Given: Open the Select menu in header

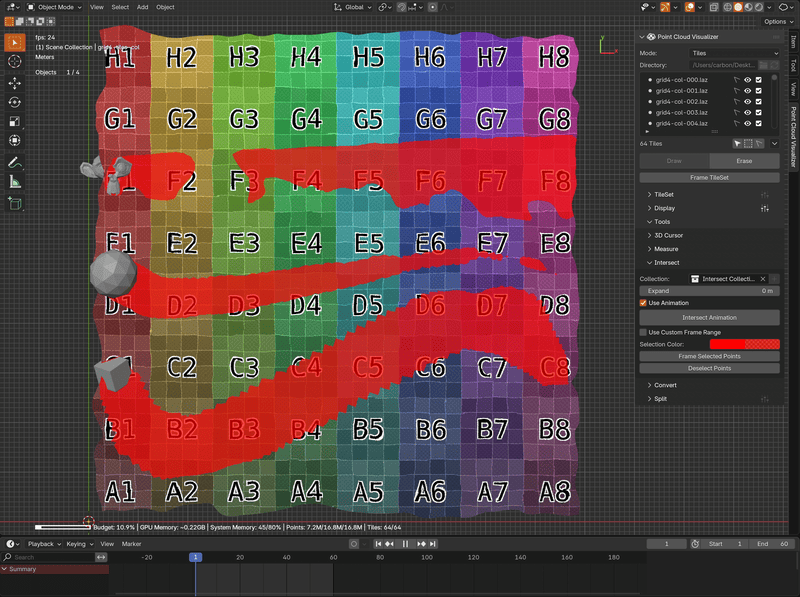Looking at the screenshot, I should point(120,7).
